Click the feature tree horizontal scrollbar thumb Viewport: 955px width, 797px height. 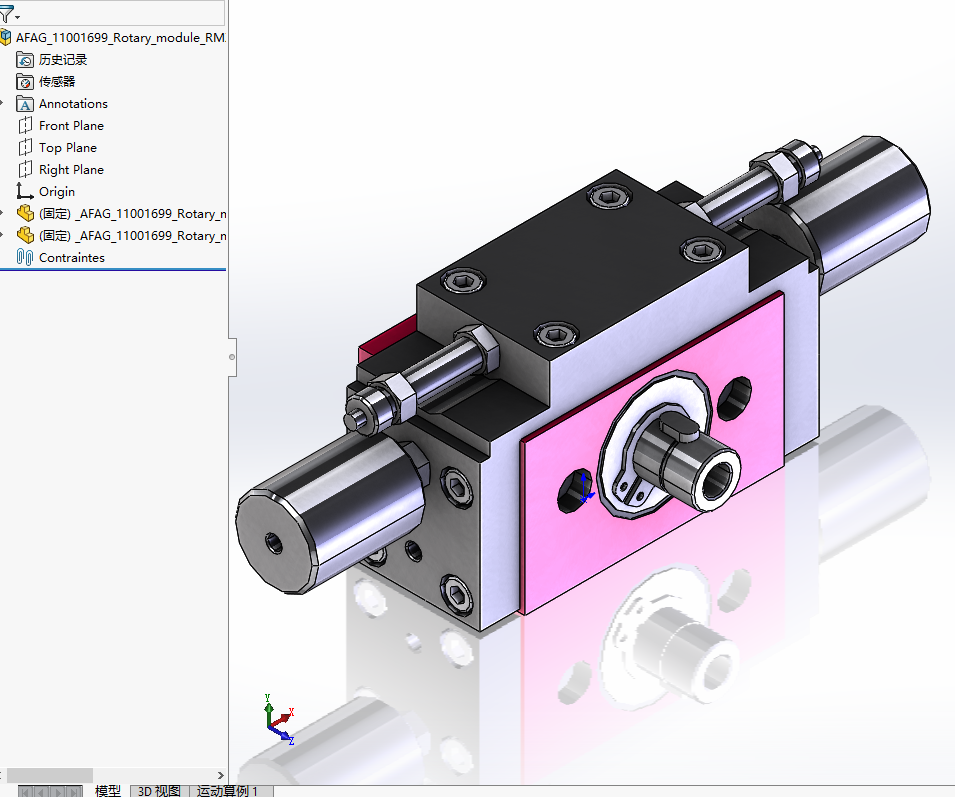point(49,775)
